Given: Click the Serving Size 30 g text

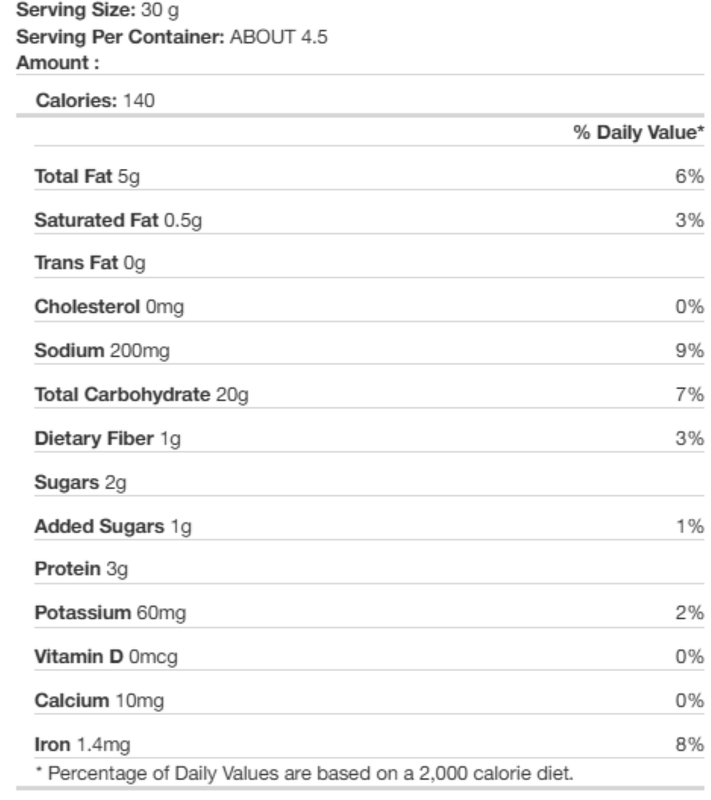Looking at the screenshot, I should click(x=97, y=10).
